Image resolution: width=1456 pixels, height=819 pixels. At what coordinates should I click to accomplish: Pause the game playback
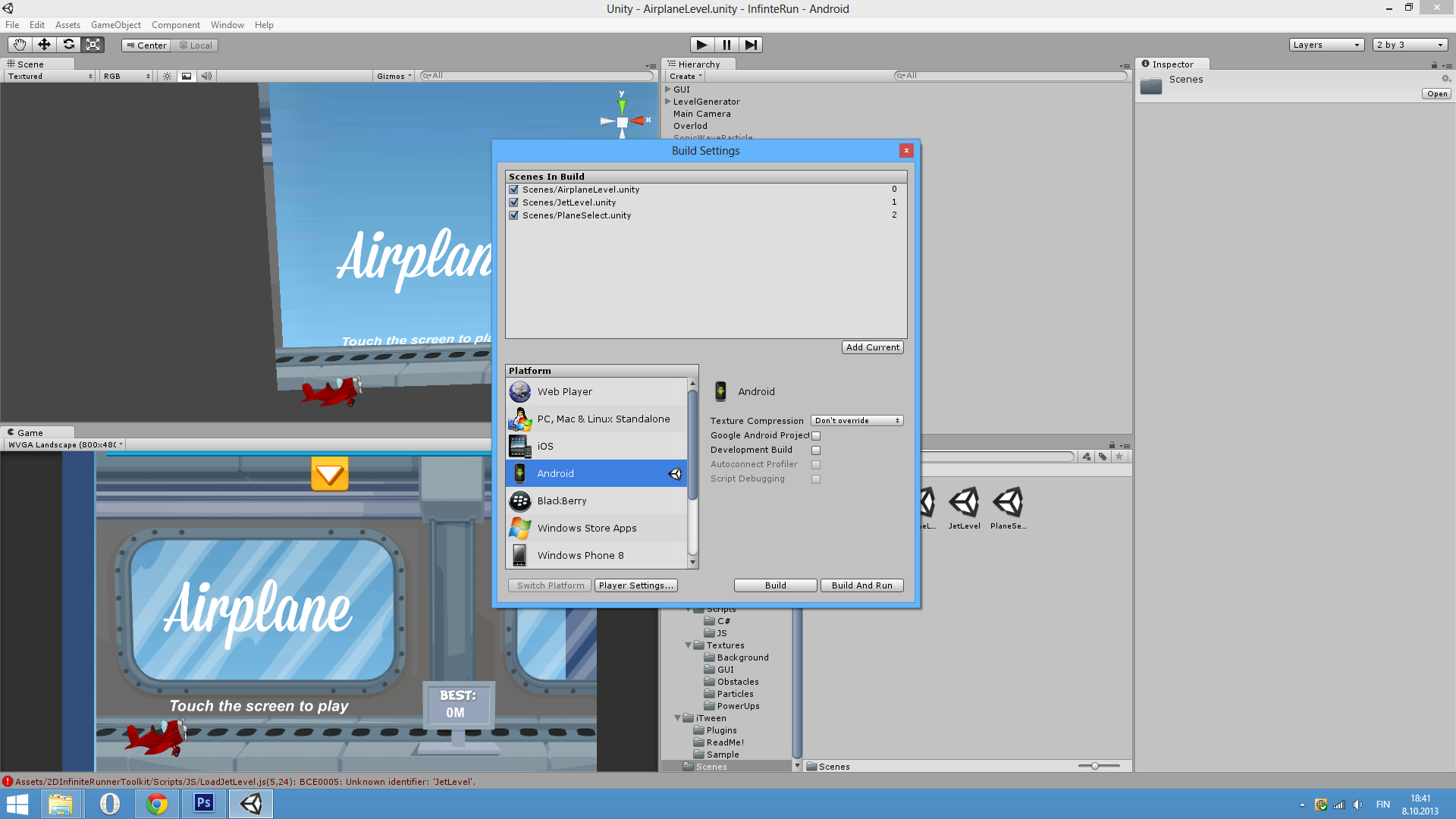[x=726, y=45]
